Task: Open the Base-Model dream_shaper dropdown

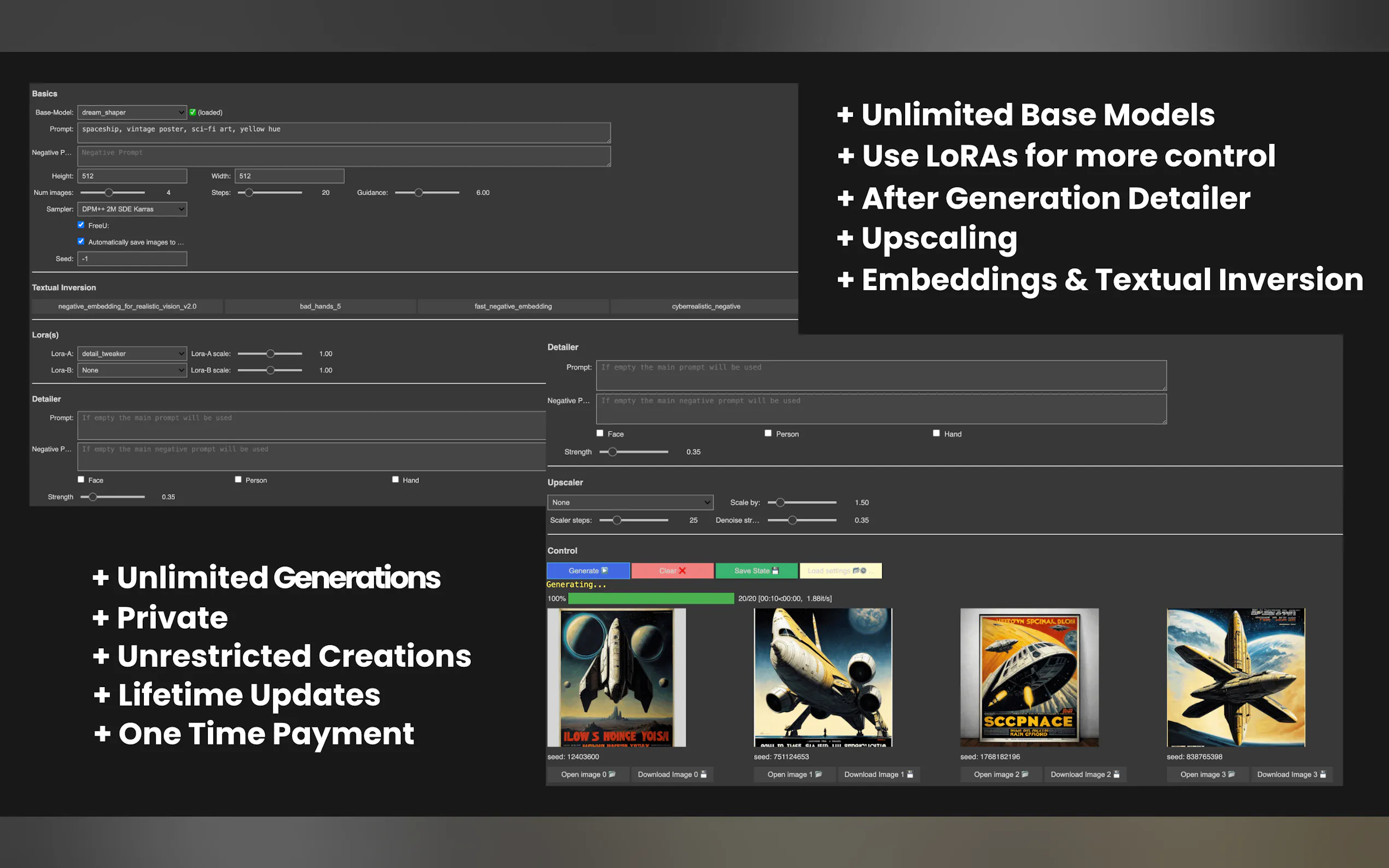Action: click(132, 113)
